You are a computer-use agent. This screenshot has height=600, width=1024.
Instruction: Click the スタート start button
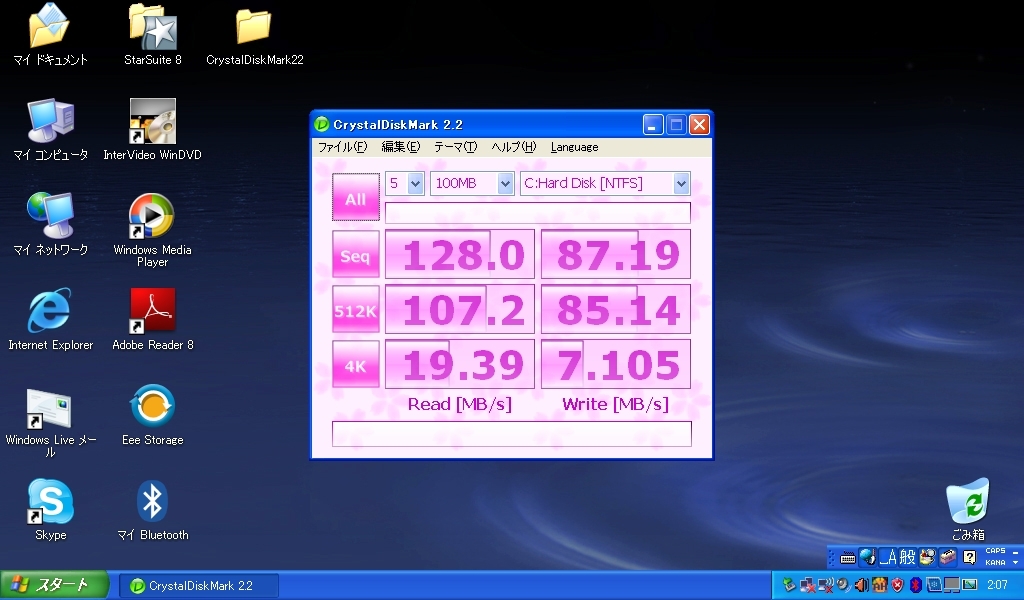(x=52, y=585)
